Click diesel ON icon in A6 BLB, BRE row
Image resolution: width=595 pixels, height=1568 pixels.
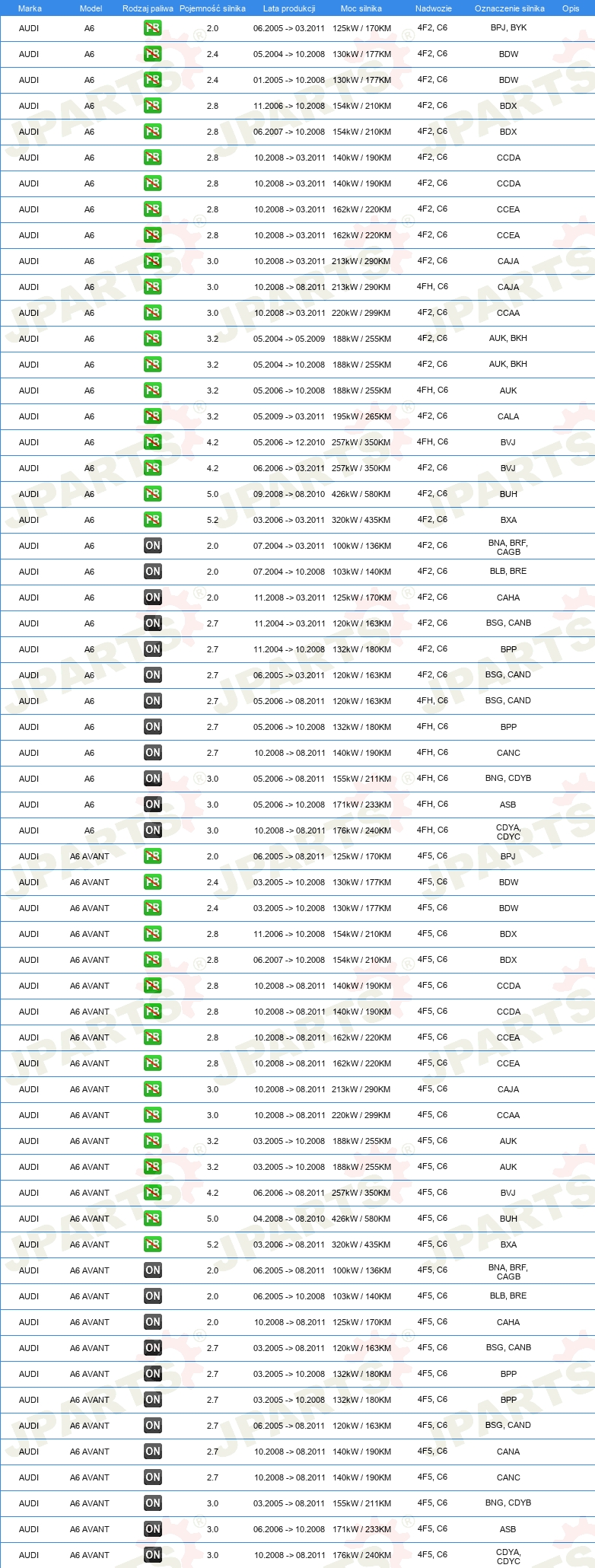tap(152, 572)
